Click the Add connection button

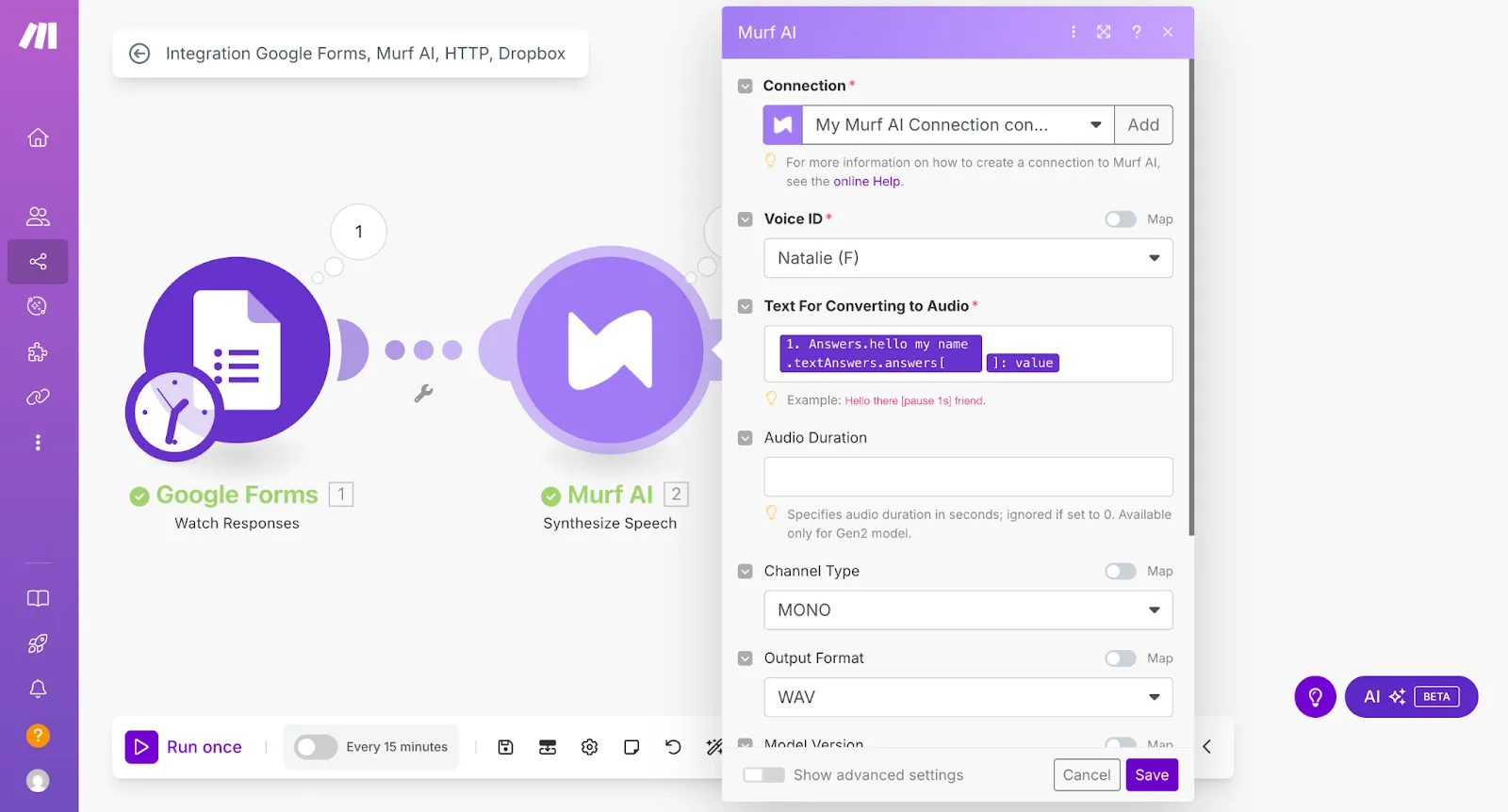(x=1143, y=125)
